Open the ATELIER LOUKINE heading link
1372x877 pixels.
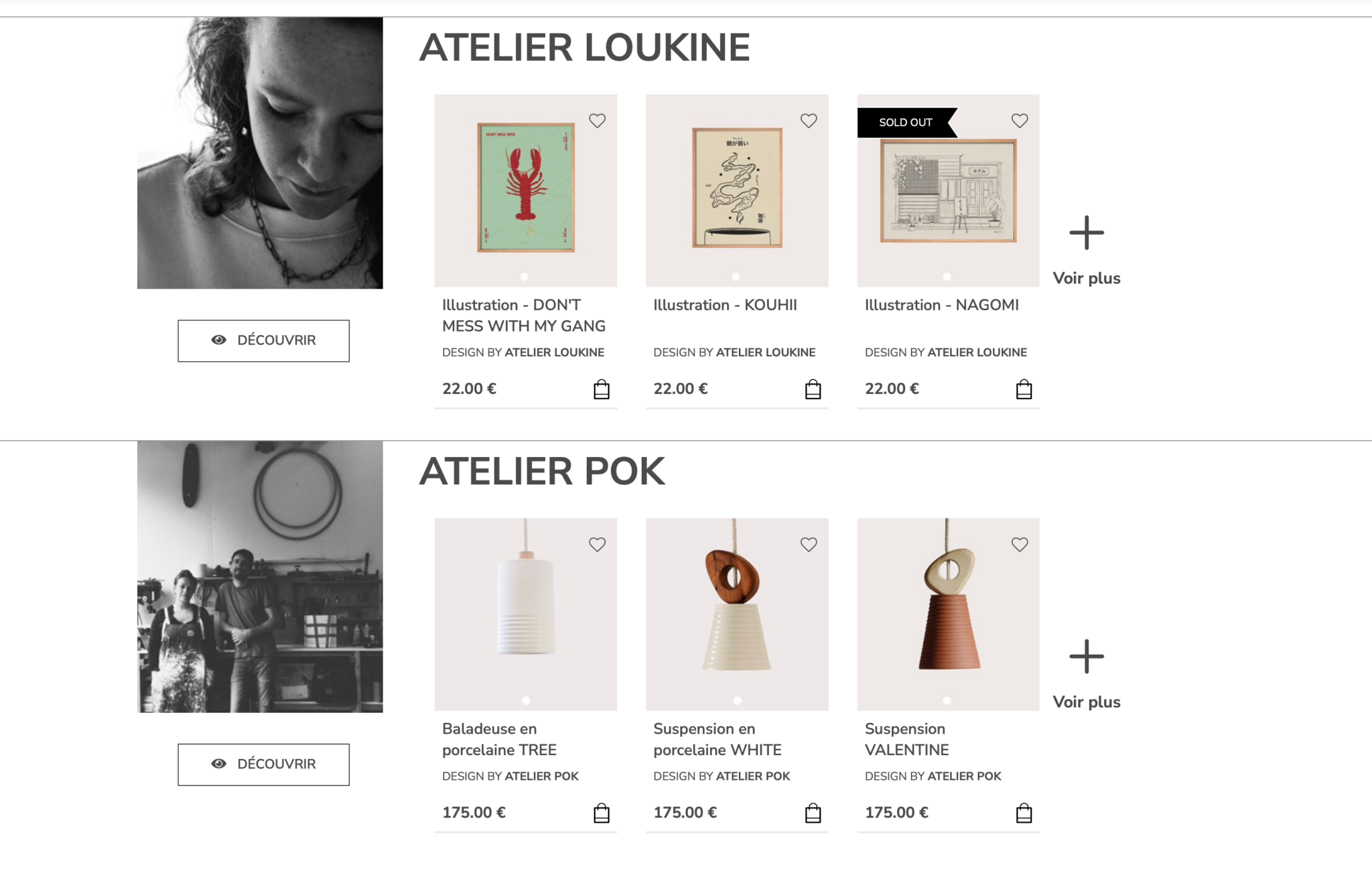point(584,48)
